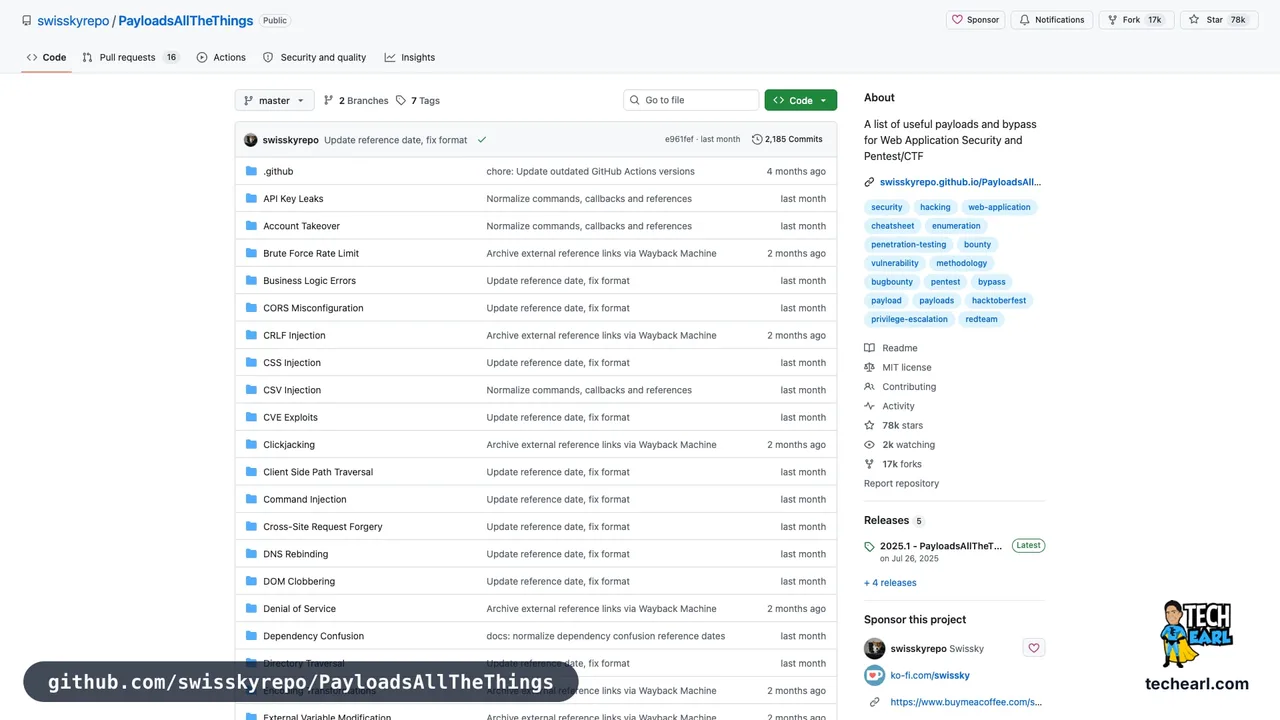Open swisskyrepo.github.io/PayloadsAll website link
Screen dimensions: 1280x720
[x=960, y=182]
